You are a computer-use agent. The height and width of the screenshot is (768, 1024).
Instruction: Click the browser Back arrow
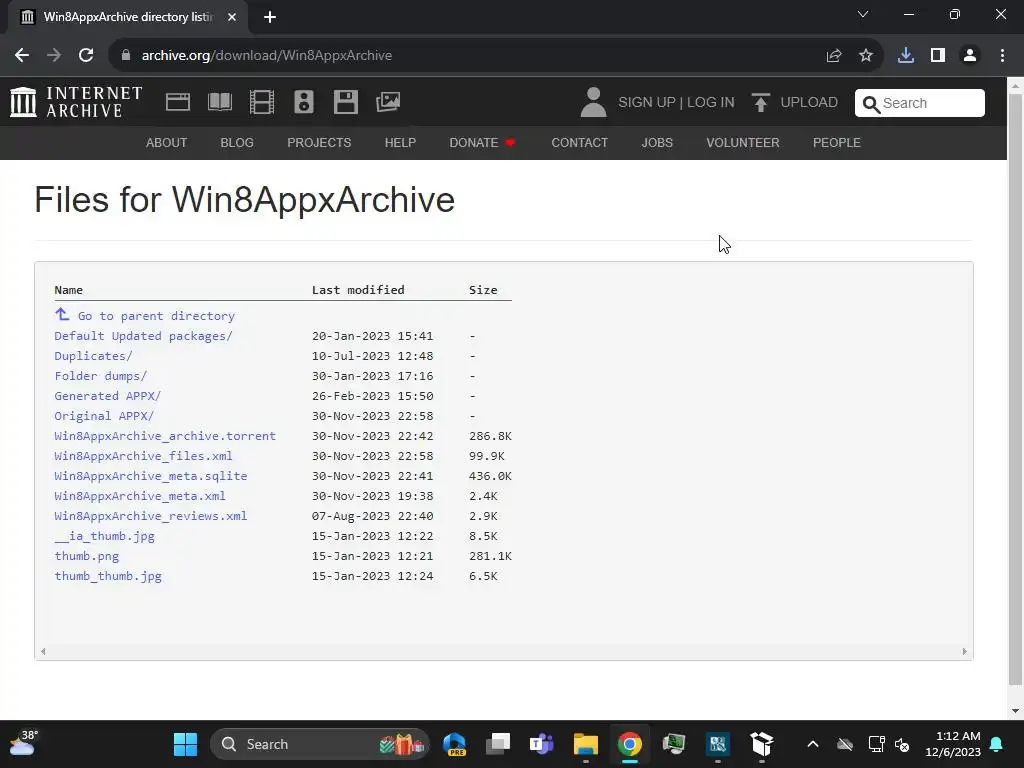click(x=22, y=56)
